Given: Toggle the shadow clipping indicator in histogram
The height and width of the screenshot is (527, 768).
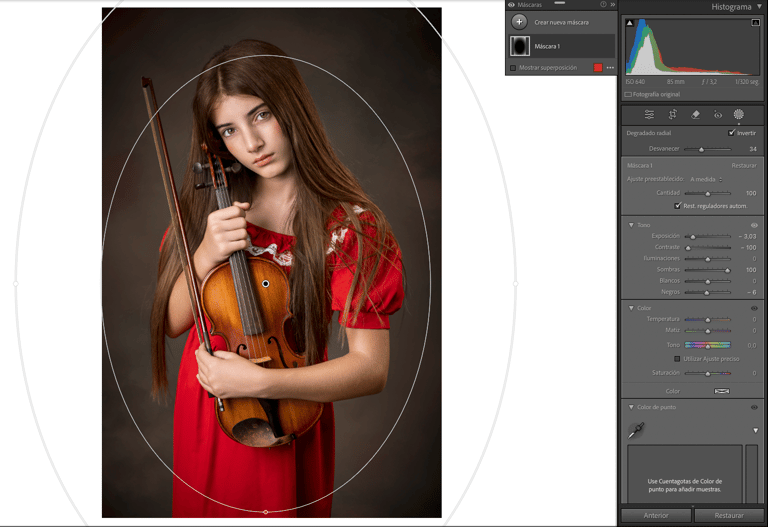Looking at the screenshot, I should tap(630, 23).
